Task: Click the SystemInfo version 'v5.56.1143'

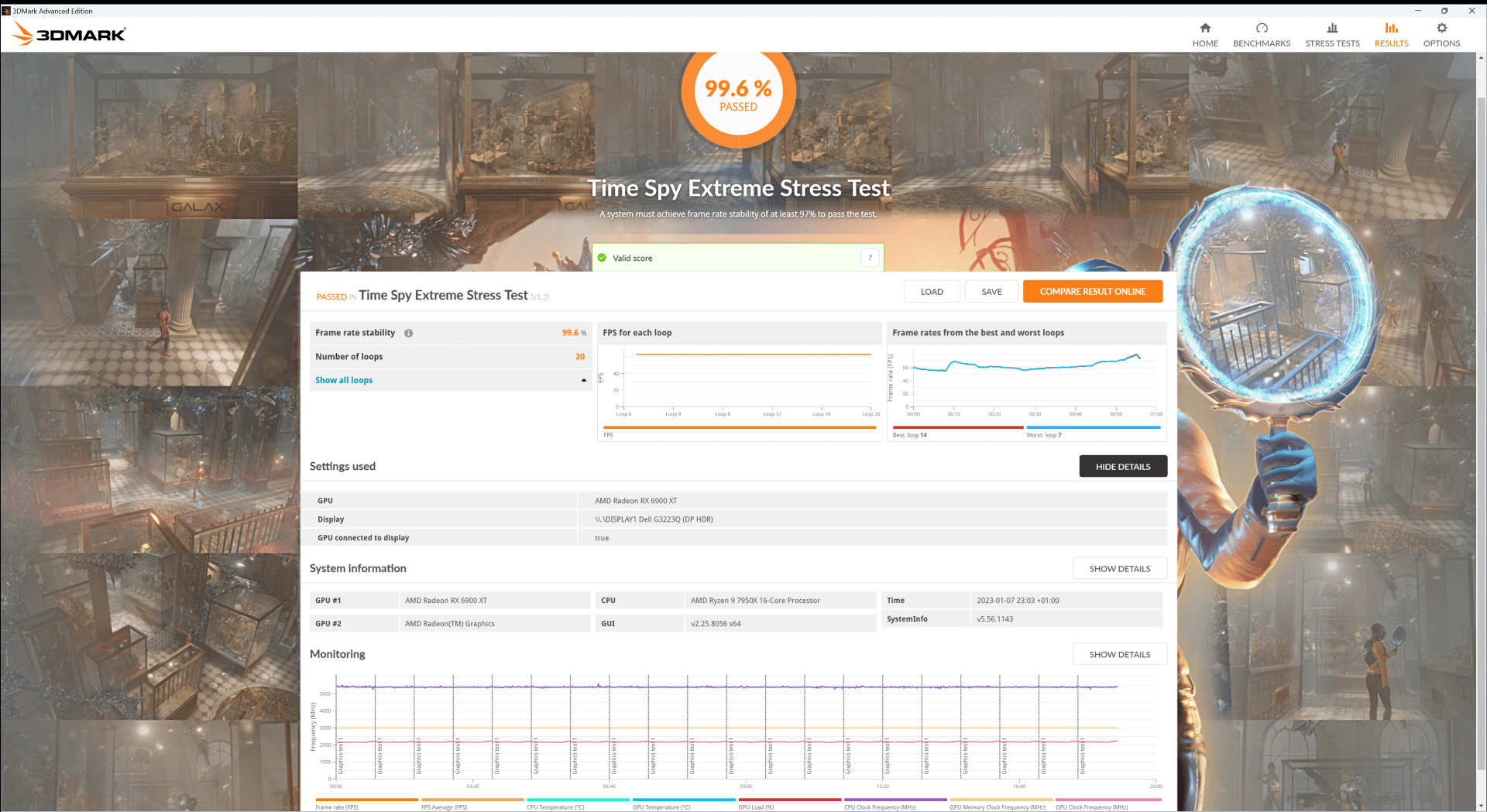Action: [x=994, y=619]
